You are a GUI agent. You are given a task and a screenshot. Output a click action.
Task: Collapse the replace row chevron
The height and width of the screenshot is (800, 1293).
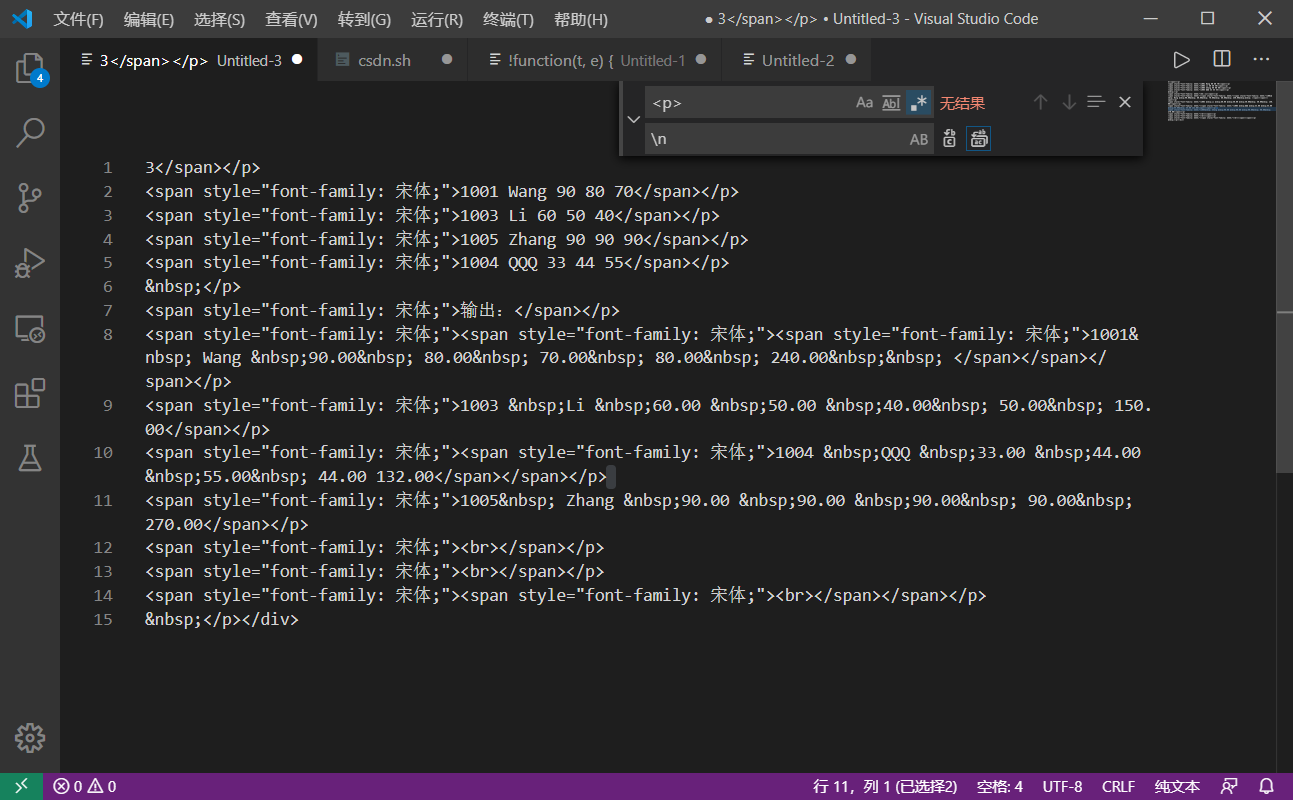coord(632,120)
